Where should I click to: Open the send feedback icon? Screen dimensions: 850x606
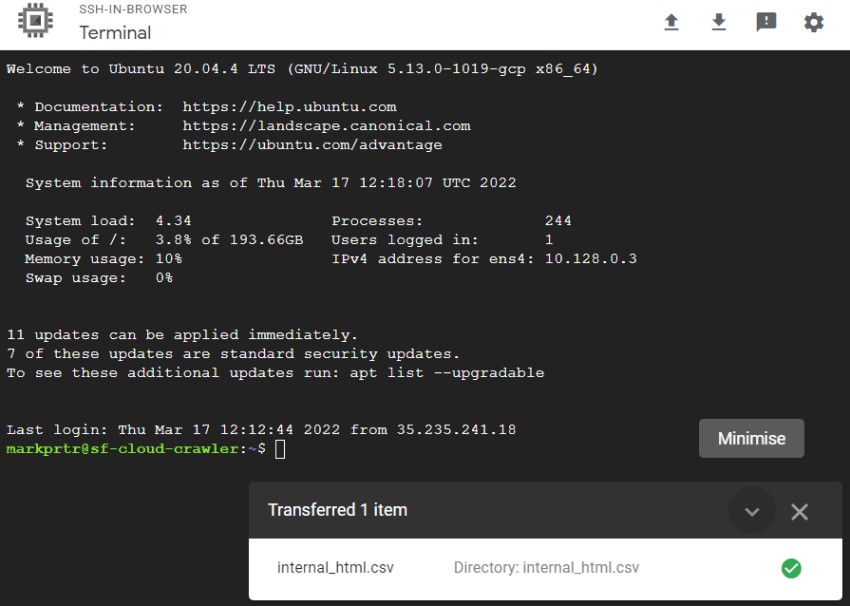[766, 22]
